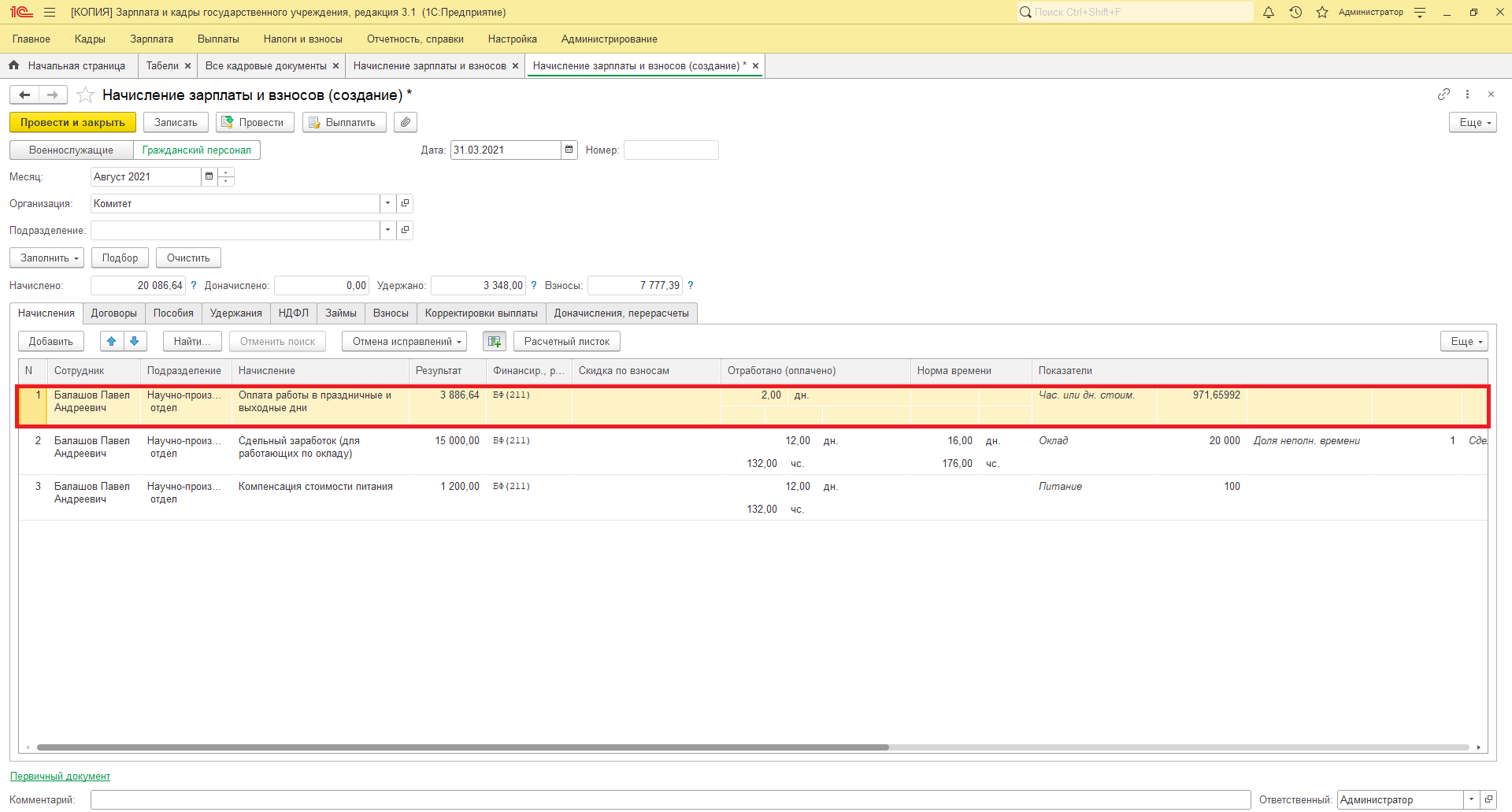Open the calendar picker for Дата

[x=569, y=150]
